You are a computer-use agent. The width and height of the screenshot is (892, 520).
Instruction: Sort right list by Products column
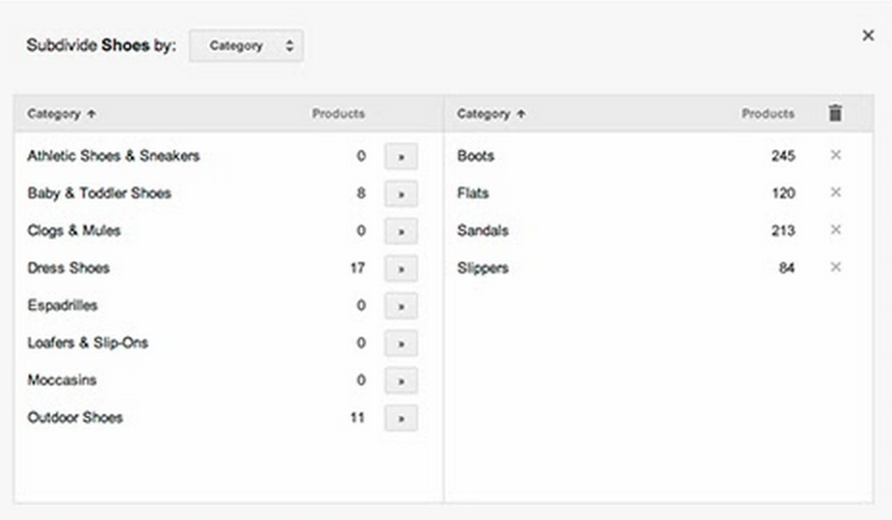(768, 114)
